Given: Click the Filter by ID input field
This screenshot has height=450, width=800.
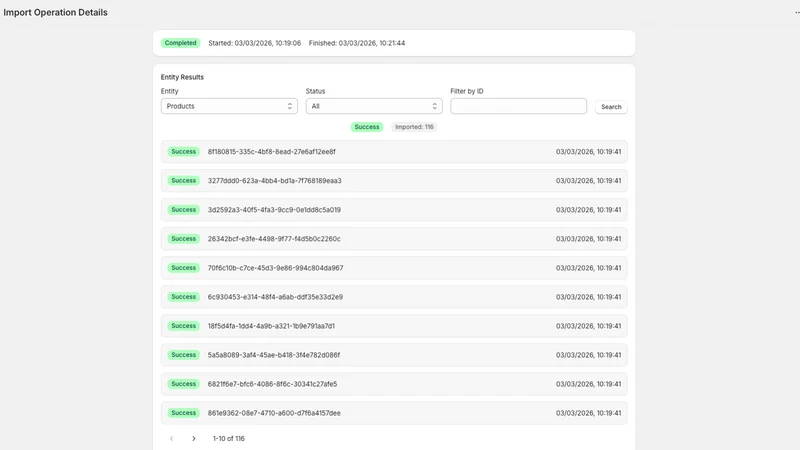Looking at the screenshot, I should pos(518,106).
